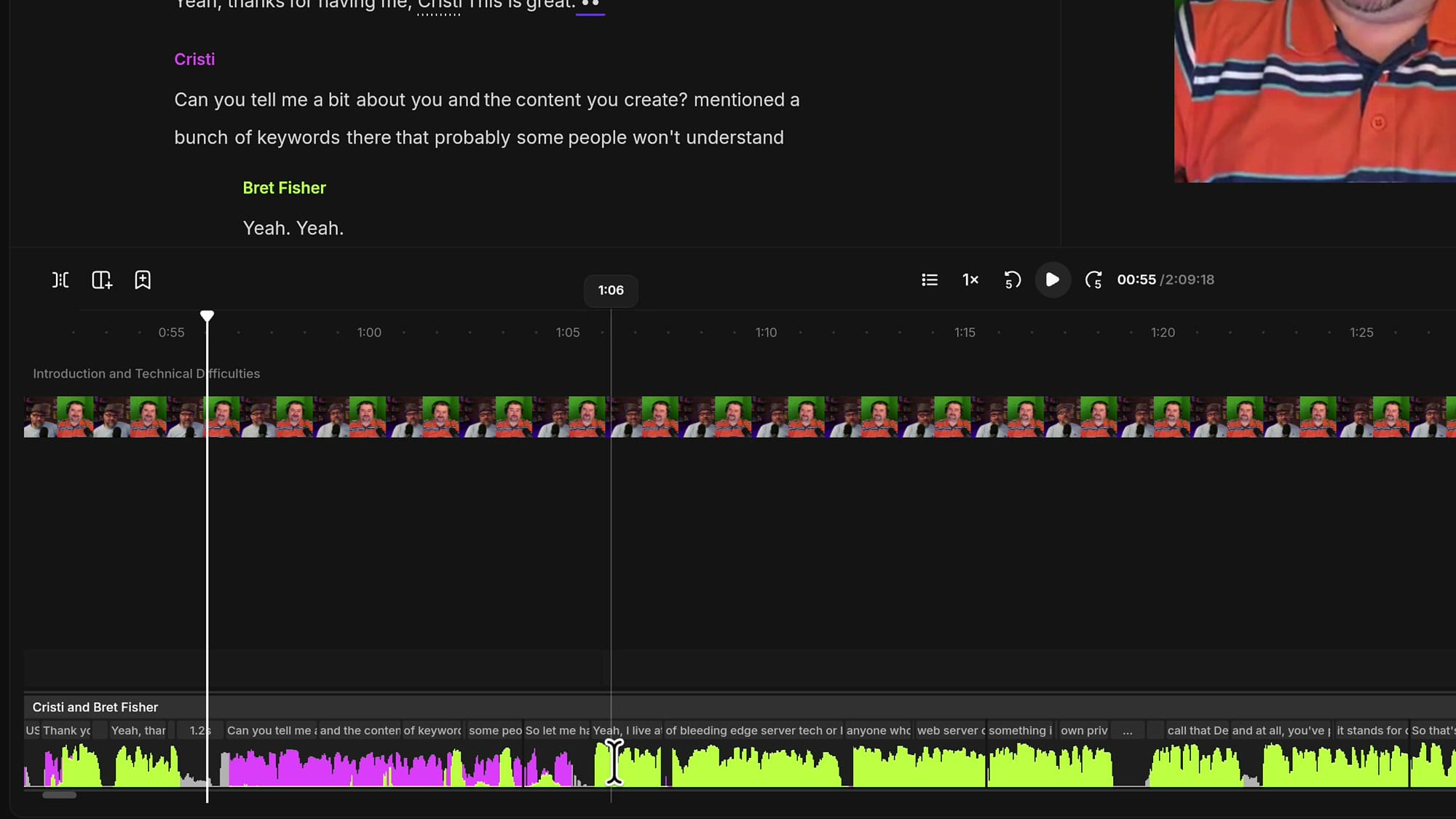Select the 'So let me ha' timeline clip
This screenshot has width=1456, height=819.
click(557, 730)
